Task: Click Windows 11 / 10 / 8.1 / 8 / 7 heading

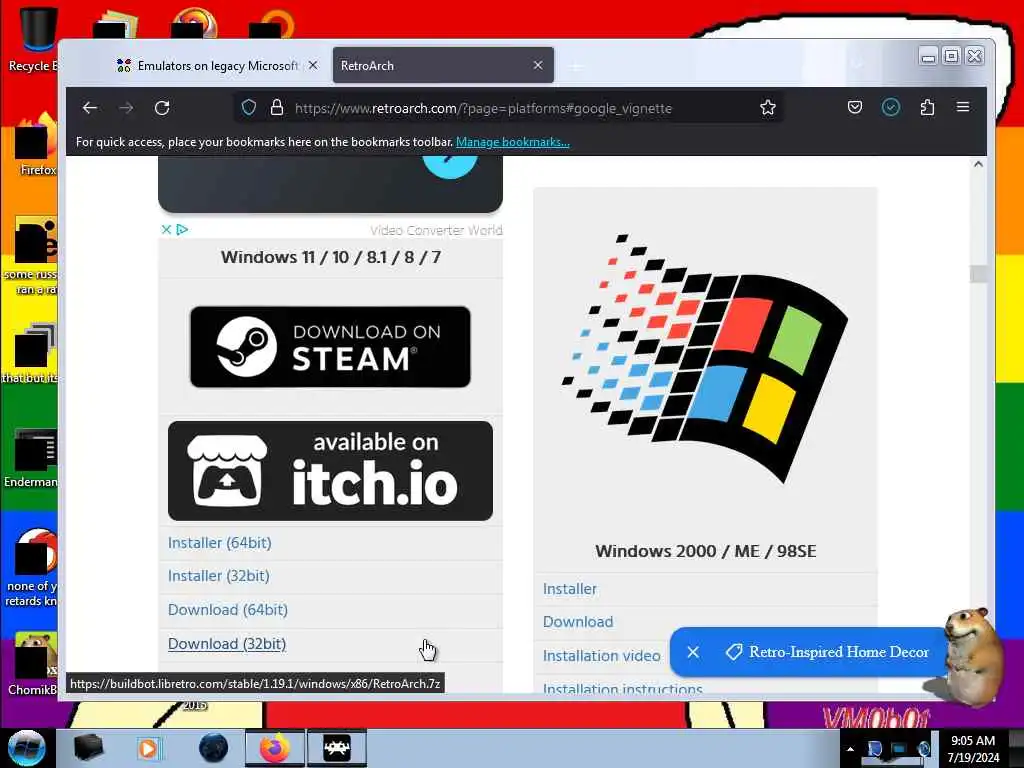Action: pyautogui.click(x=330, y=257)
